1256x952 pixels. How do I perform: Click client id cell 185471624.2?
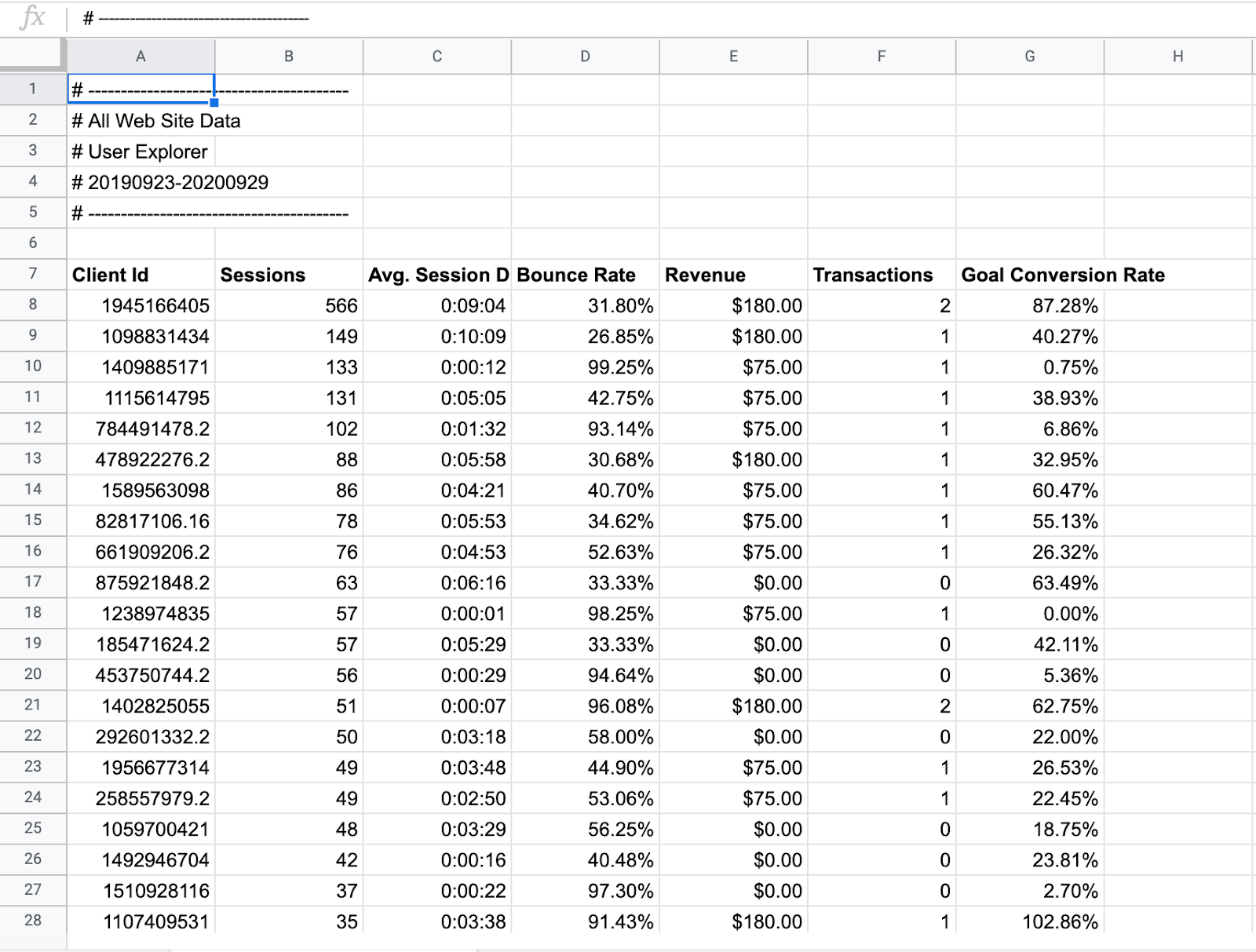(141, 644)
